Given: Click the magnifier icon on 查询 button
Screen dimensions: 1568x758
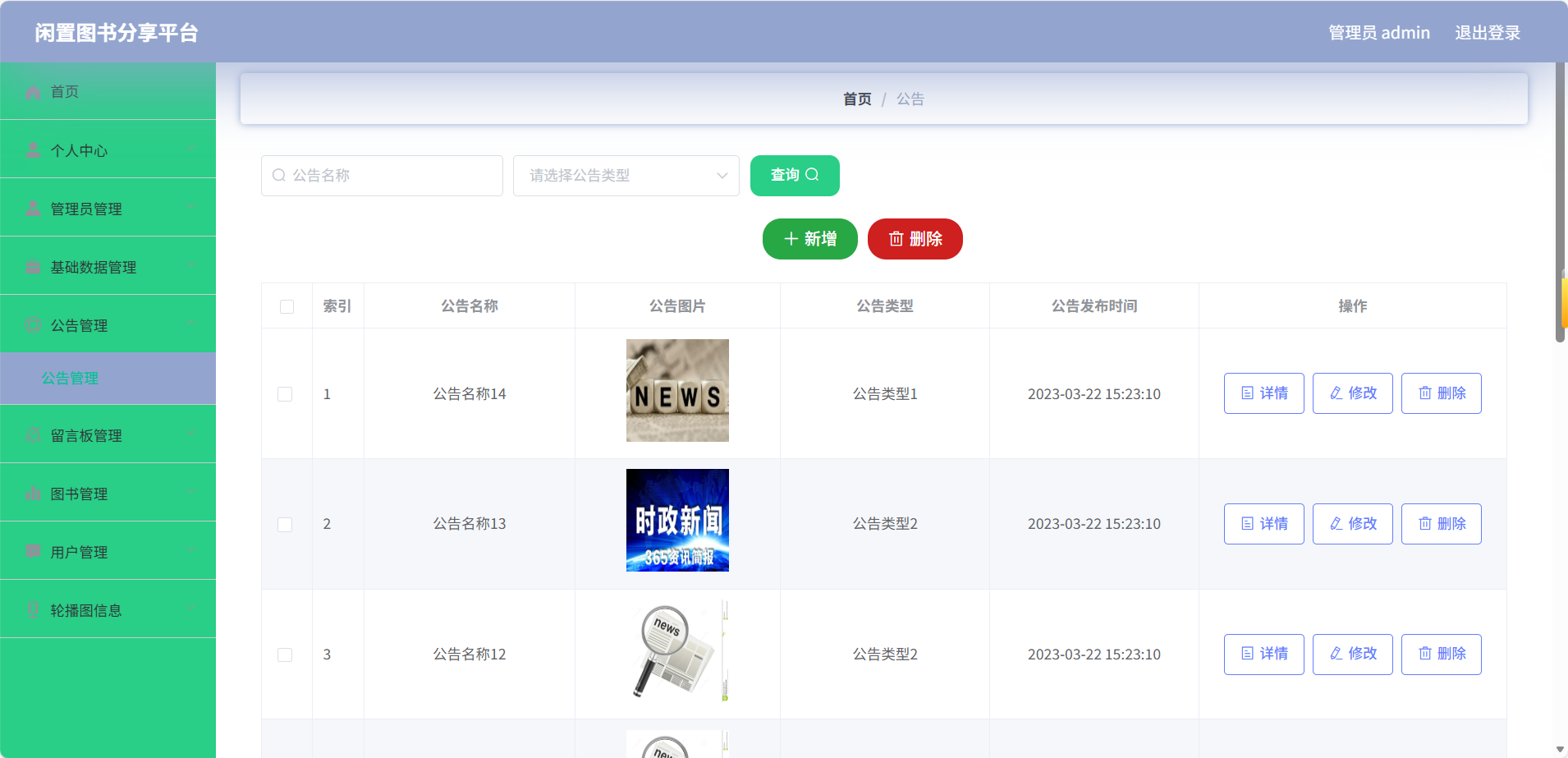Looking at the screenshot, I should click(812, 175).
